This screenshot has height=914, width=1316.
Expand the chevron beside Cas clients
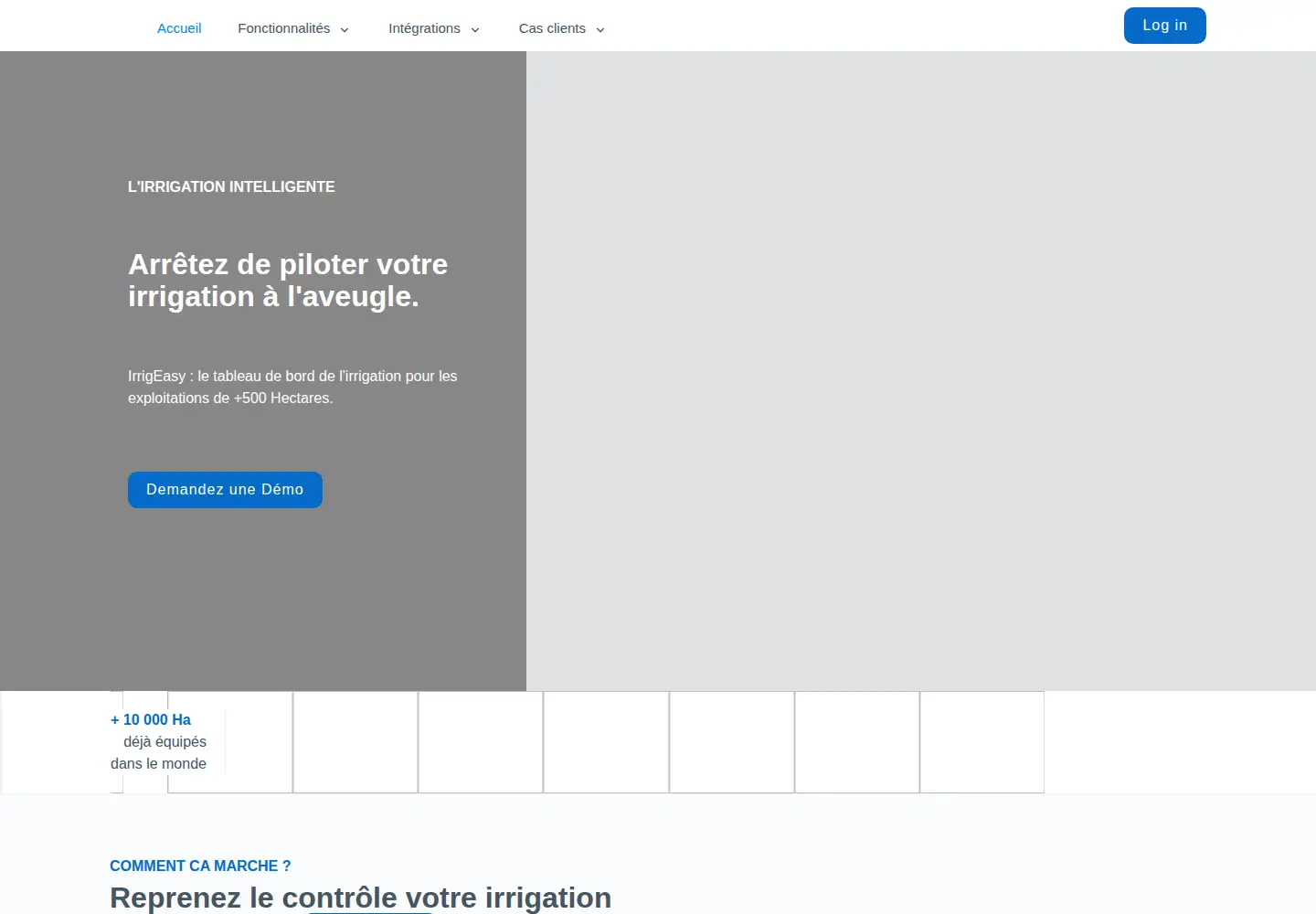[600, 29]
